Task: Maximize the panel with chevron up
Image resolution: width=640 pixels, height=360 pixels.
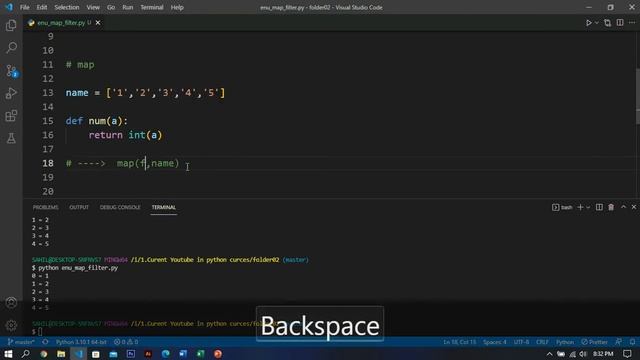Action: [x=623, y=207]
